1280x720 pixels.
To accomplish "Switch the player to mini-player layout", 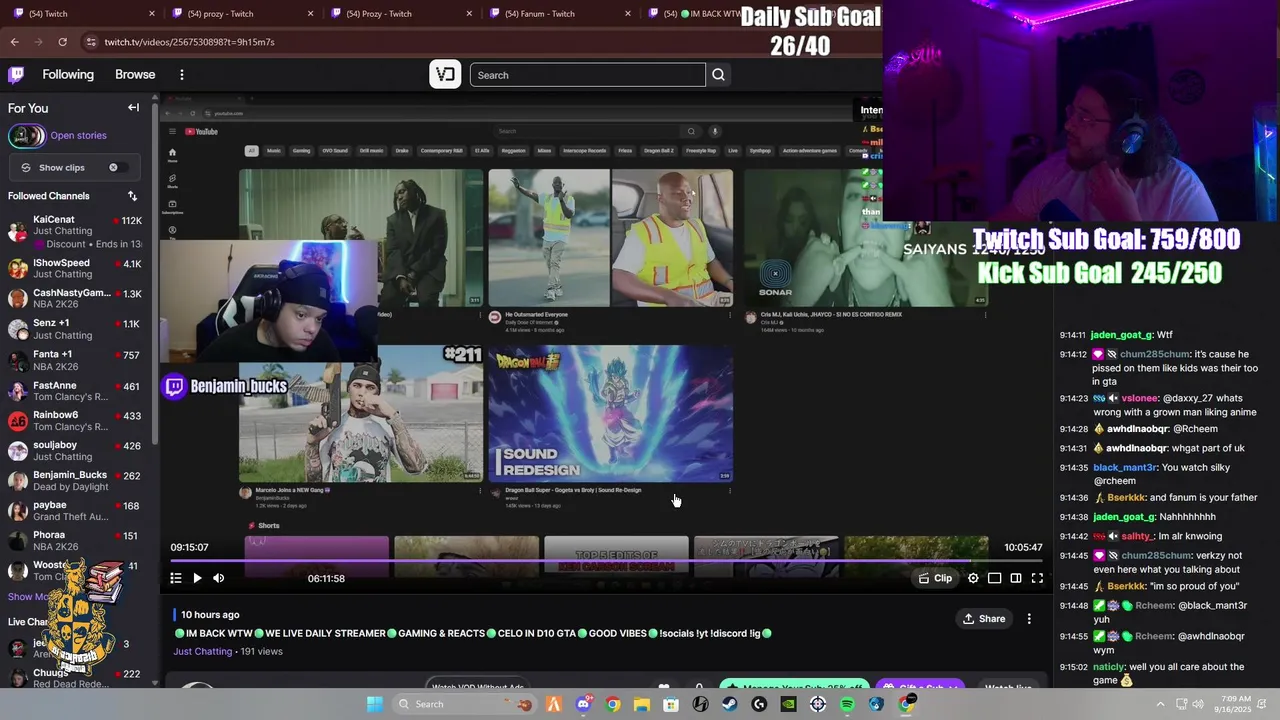I will point(994,578).
